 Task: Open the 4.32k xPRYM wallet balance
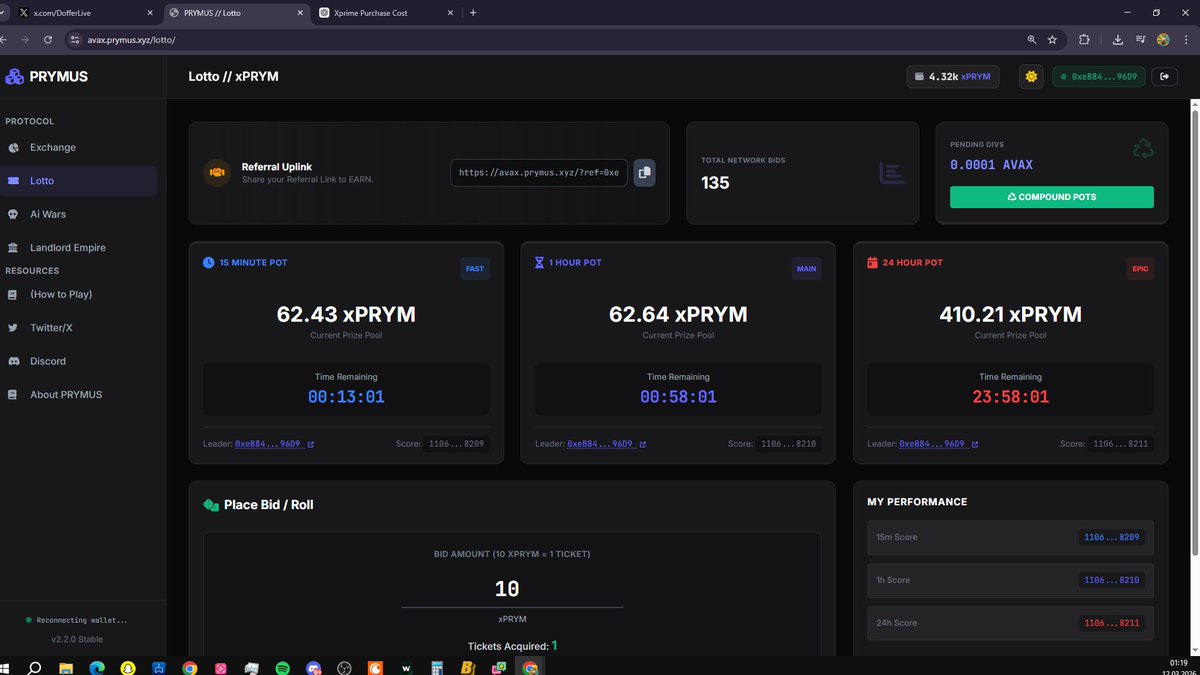pyautogui.click(x=952, y=76)
